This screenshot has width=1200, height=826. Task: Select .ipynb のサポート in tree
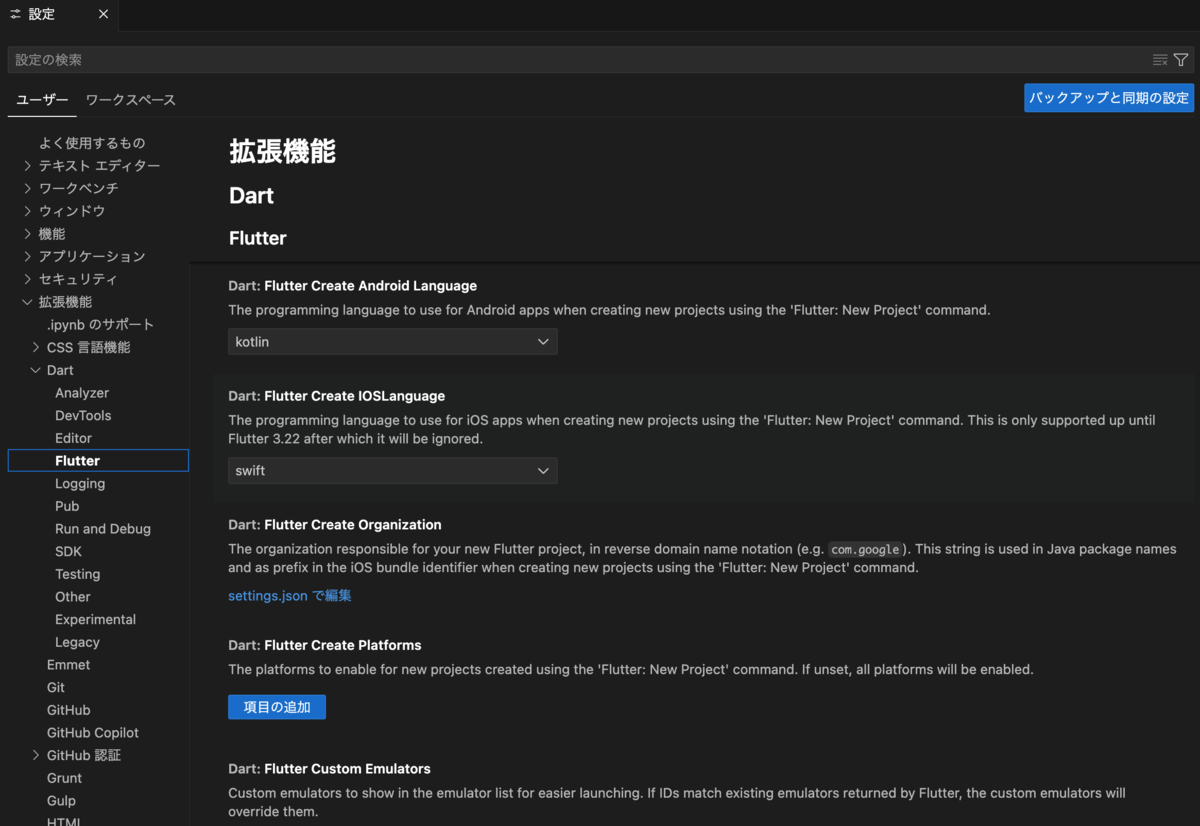(100, 325)
